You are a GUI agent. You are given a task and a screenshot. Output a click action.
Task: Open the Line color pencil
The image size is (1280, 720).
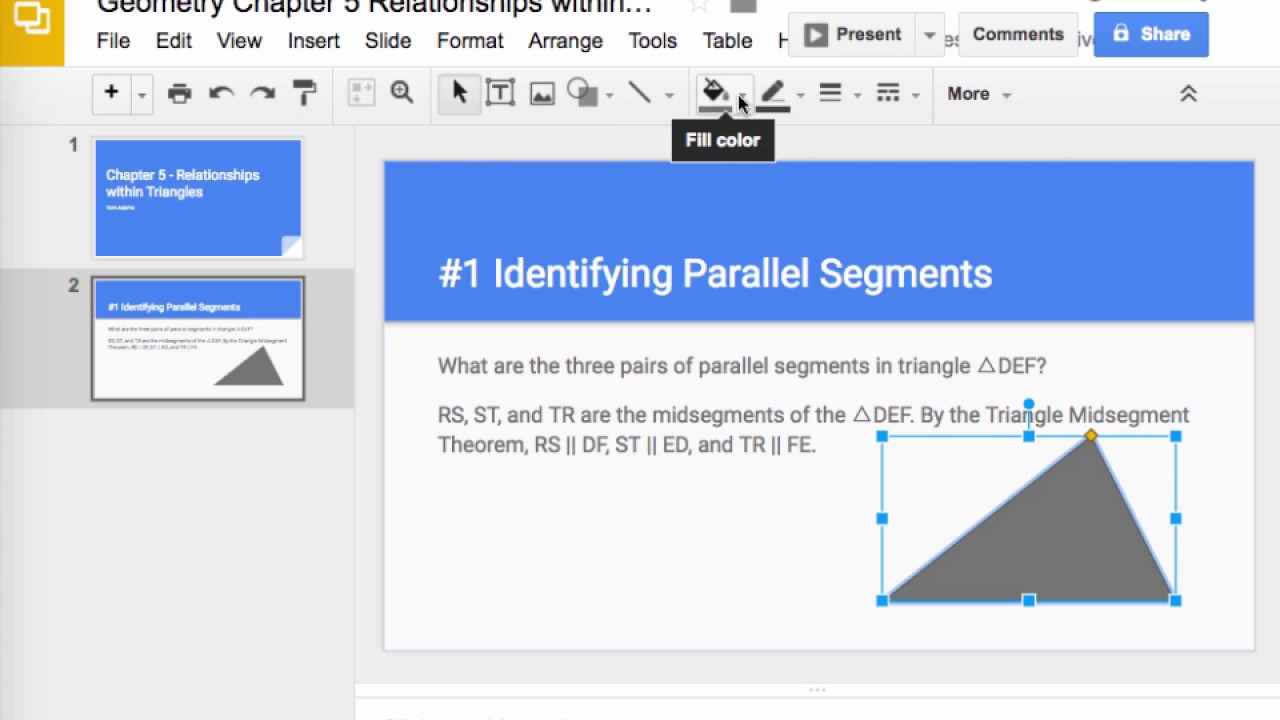[773, 95]
